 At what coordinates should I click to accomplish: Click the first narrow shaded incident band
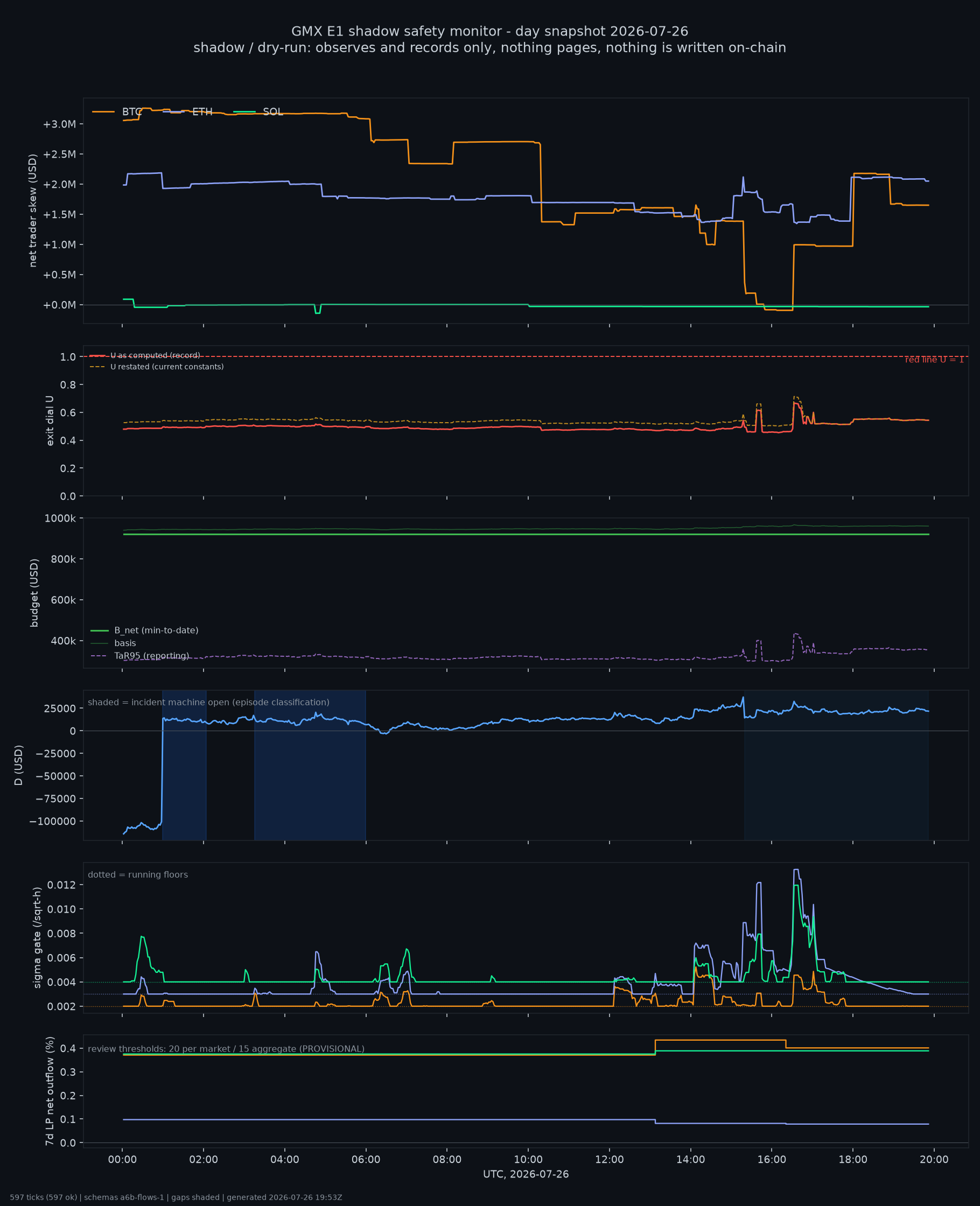click(184, 765)
